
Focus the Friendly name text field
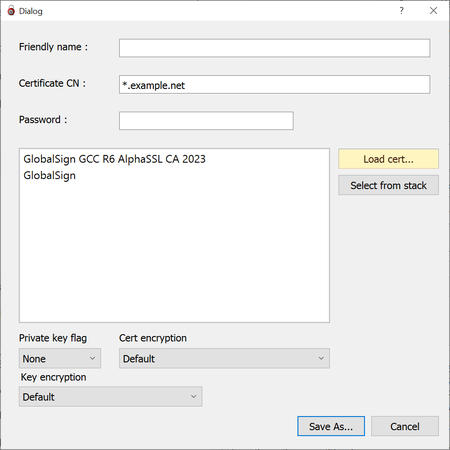coord(275,48)
